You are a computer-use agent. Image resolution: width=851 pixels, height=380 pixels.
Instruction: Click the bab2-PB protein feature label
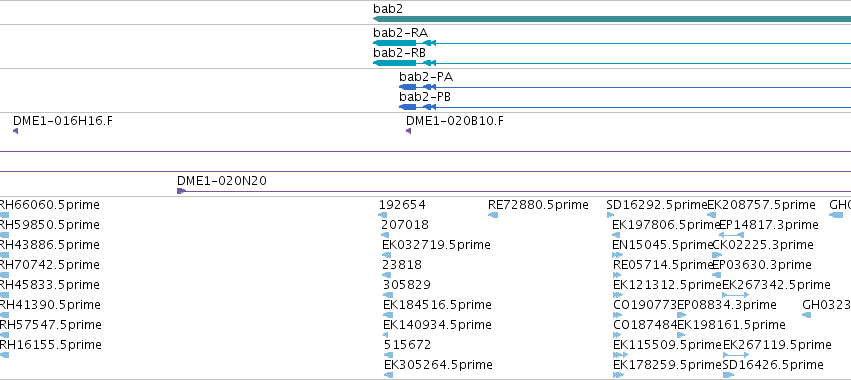point(425,97)
